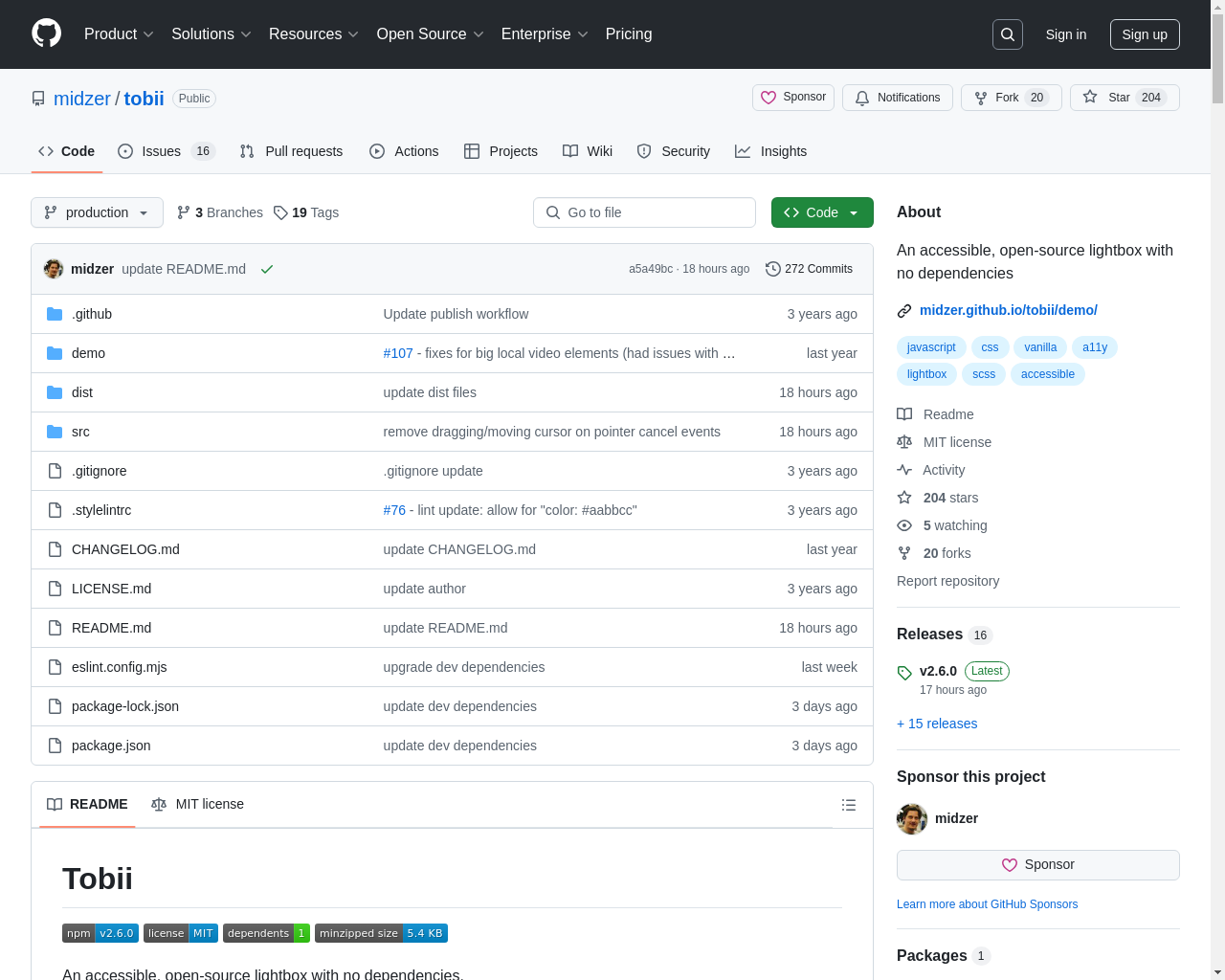Open the midzer owner link in repo title
This screenshot has width=1225, height=980.
82,99
